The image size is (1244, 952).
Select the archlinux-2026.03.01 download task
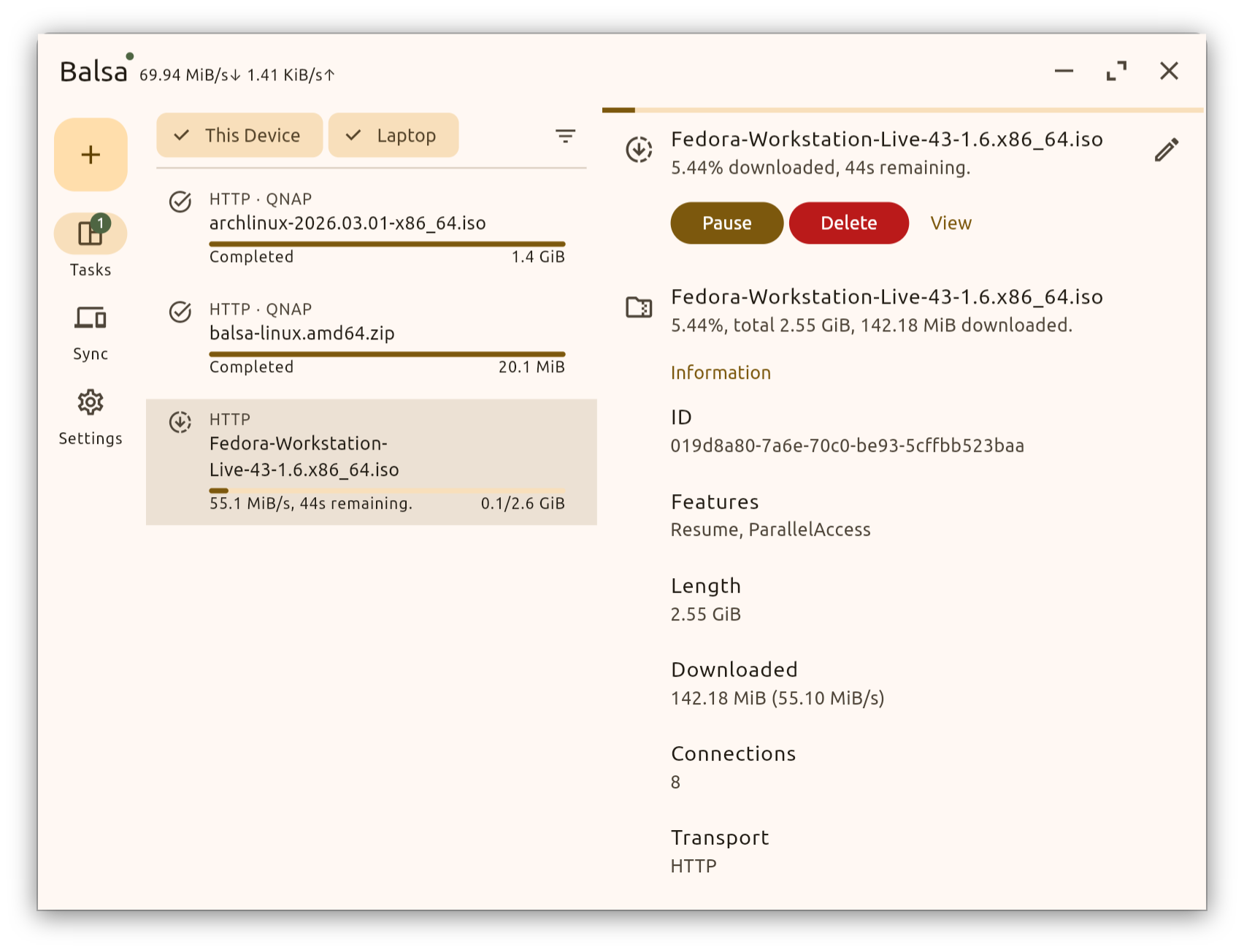click(372, 226)
